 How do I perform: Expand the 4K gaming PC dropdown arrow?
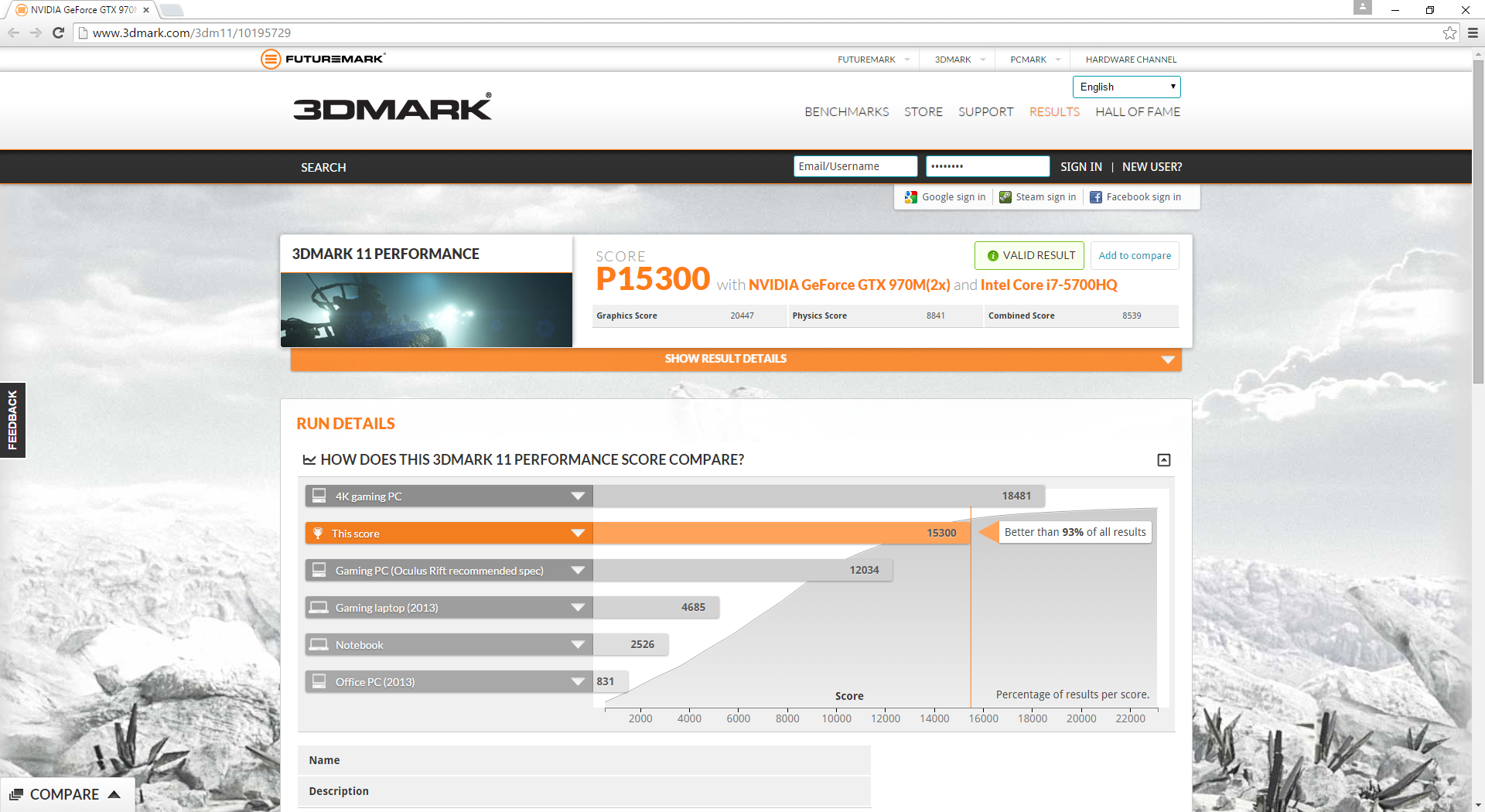578,496
